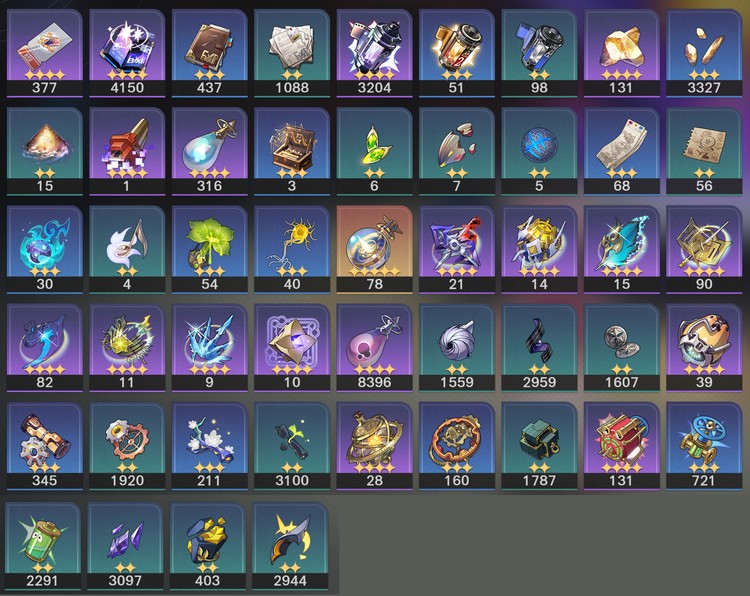Click the purple crystal shards showing 3097

pyautogui.click(x=125, y=545)
